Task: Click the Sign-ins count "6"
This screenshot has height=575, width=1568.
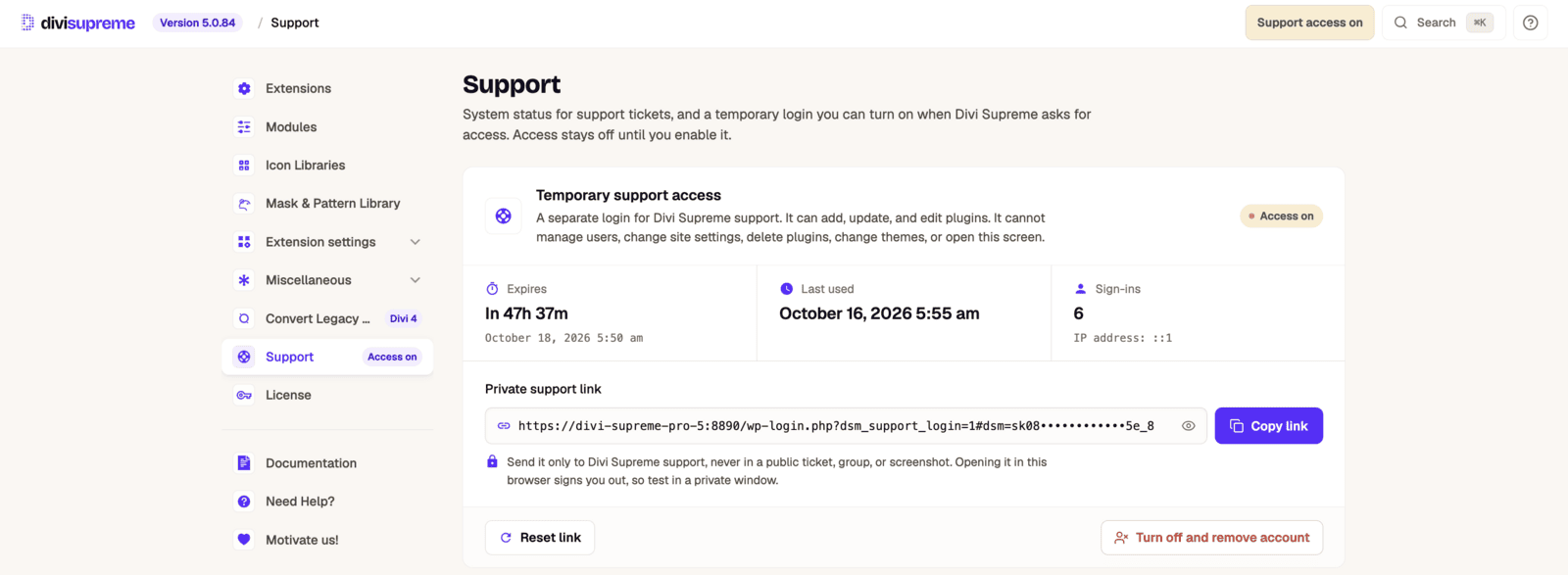Action: tap(1078, 313)
